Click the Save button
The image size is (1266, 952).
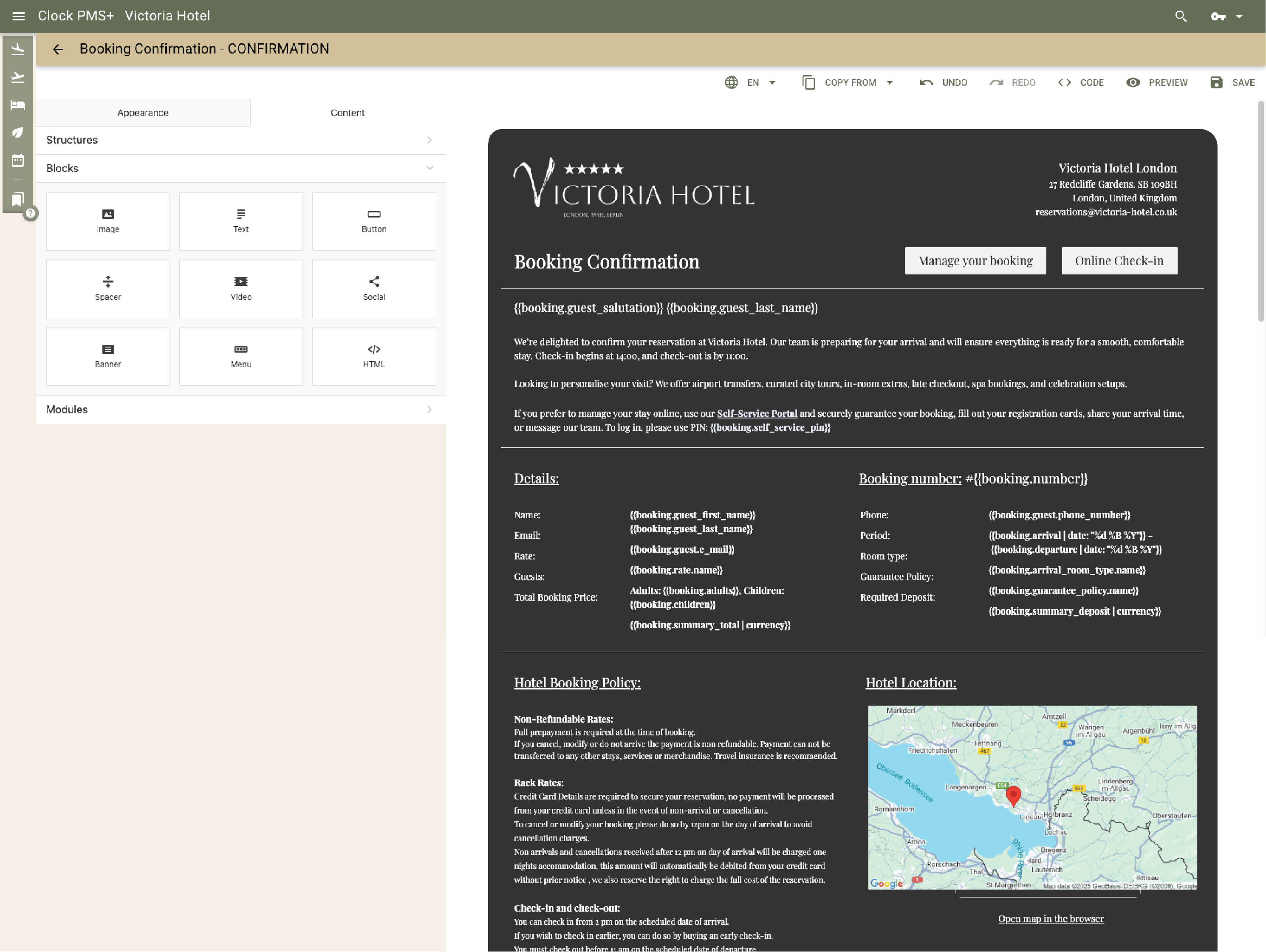1232,82
